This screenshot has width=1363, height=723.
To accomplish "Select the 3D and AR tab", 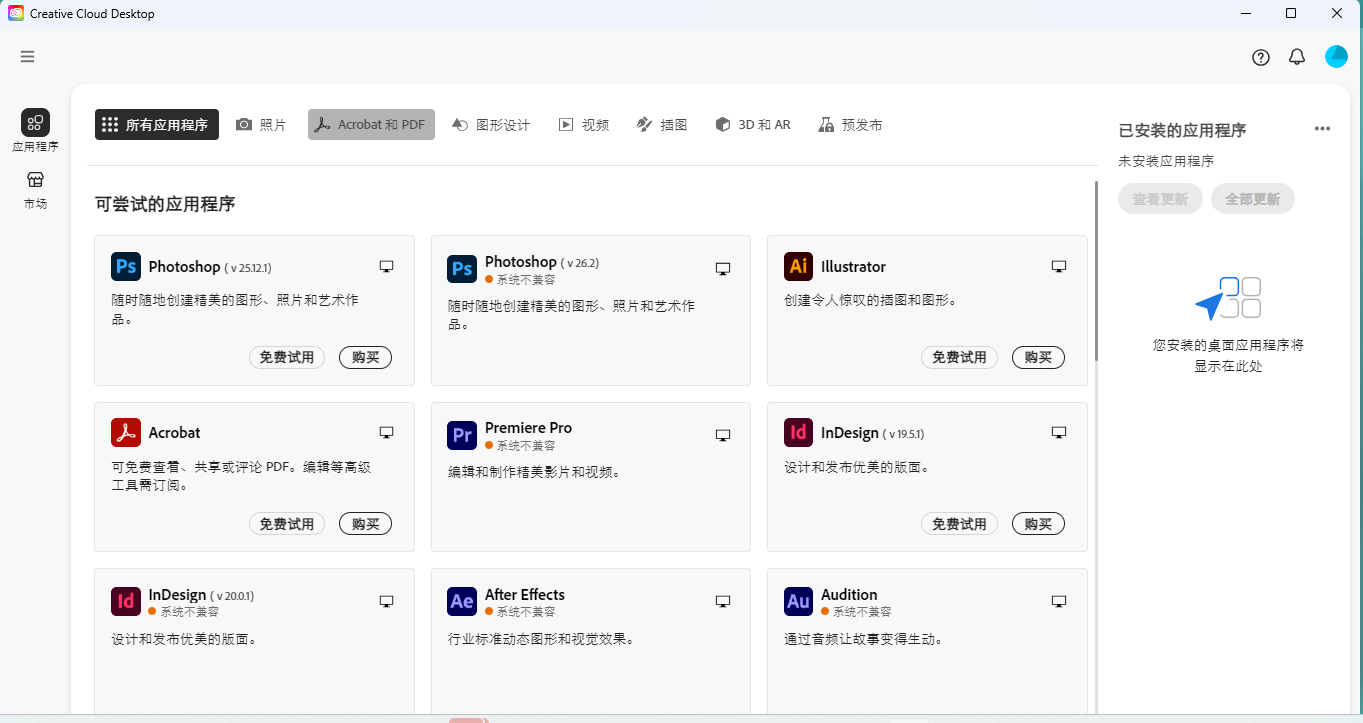I will click(753, 125).
